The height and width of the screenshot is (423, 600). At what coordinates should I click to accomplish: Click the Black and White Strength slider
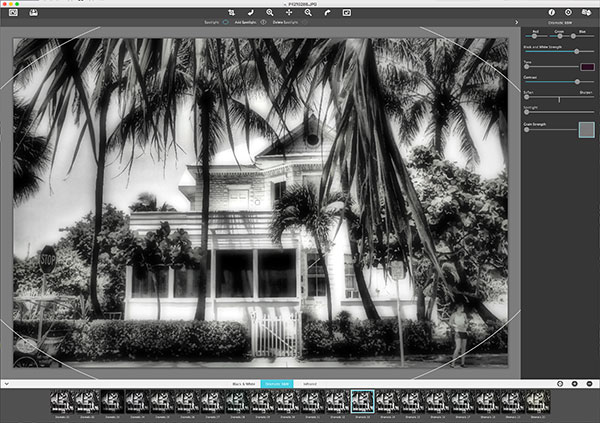[559, 51]
